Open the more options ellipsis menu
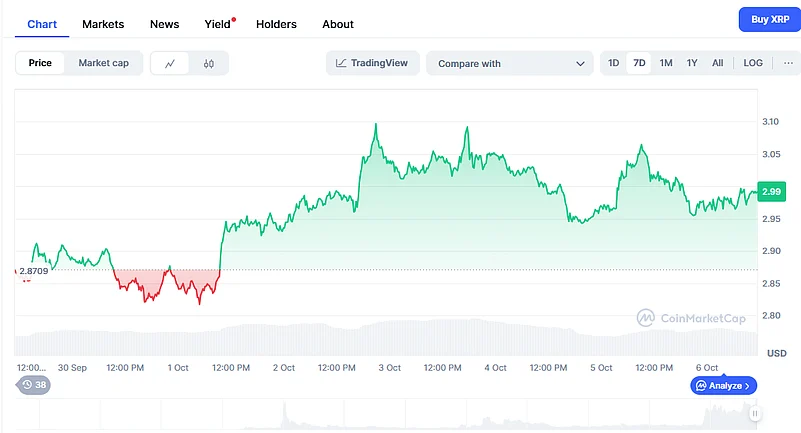The width and height of the screenshot is (801, 433). [x=787, y=63]
